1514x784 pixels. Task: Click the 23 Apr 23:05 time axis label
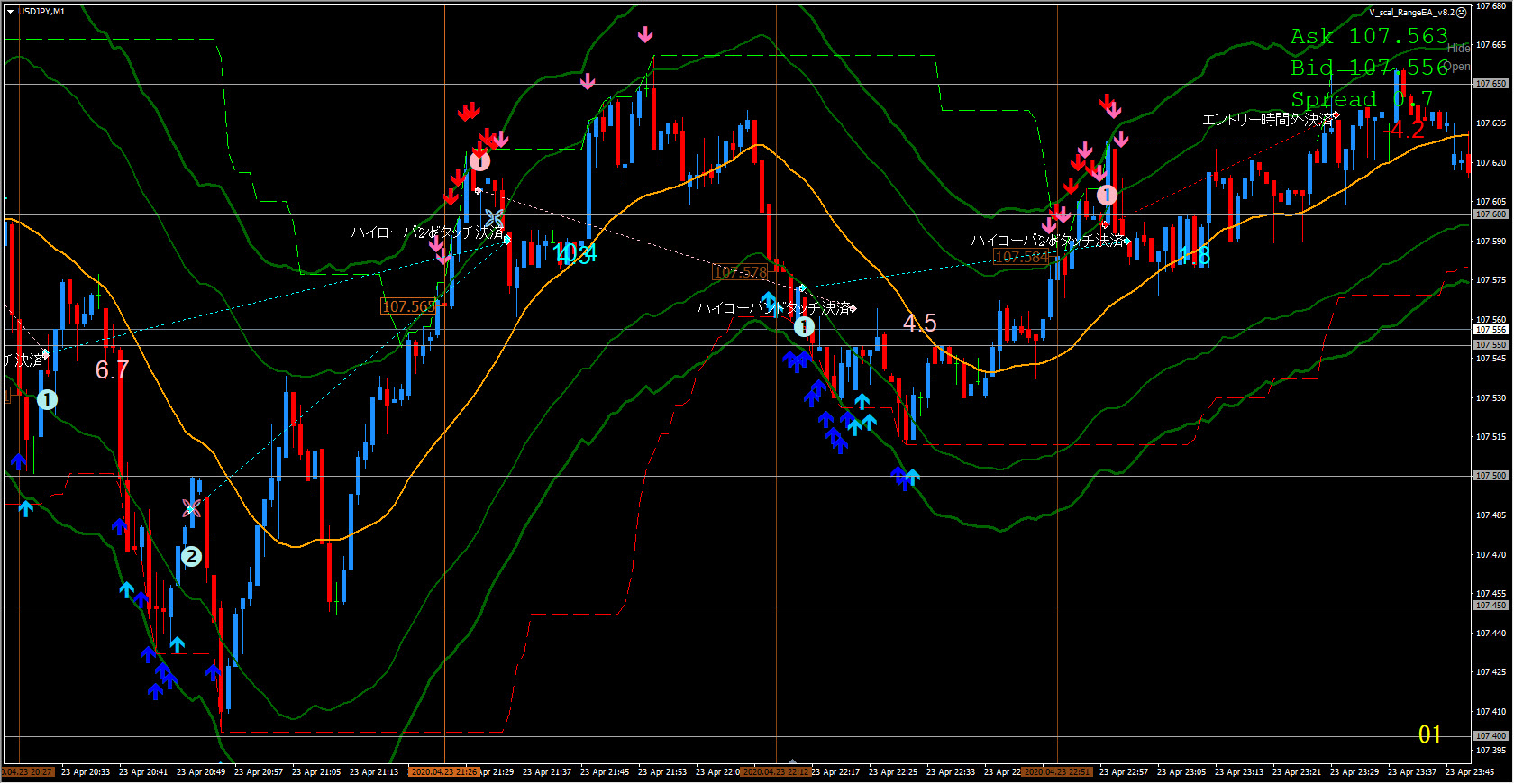tap(1181, 772)
